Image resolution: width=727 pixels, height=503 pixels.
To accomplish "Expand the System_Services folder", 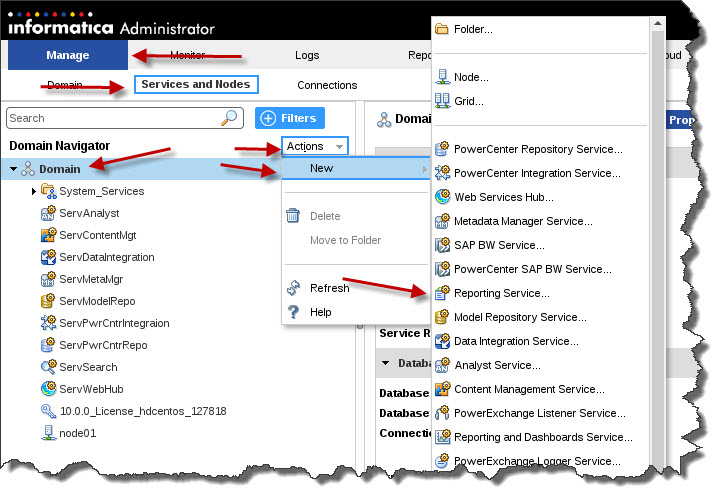I will coord(33,191).
